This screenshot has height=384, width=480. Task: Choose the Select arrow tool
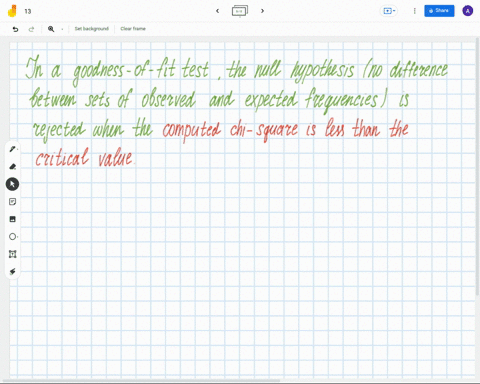[x=12, y=184]
